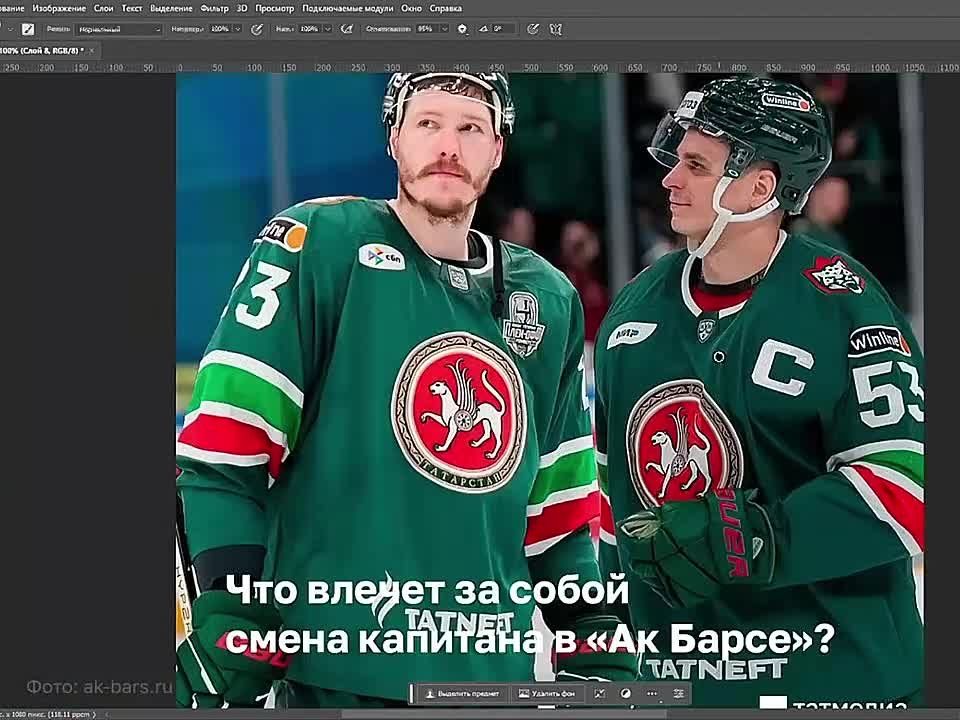Open the symmetry butterfly options
This screenshot has width=960, height=720.
click(555, 29)
